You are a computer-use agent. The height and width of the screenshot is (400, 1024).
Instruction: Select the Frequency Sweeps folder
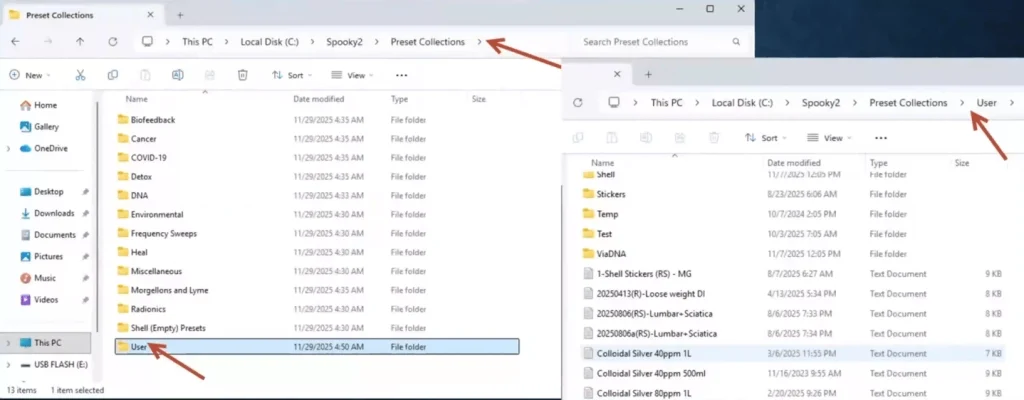163,233
